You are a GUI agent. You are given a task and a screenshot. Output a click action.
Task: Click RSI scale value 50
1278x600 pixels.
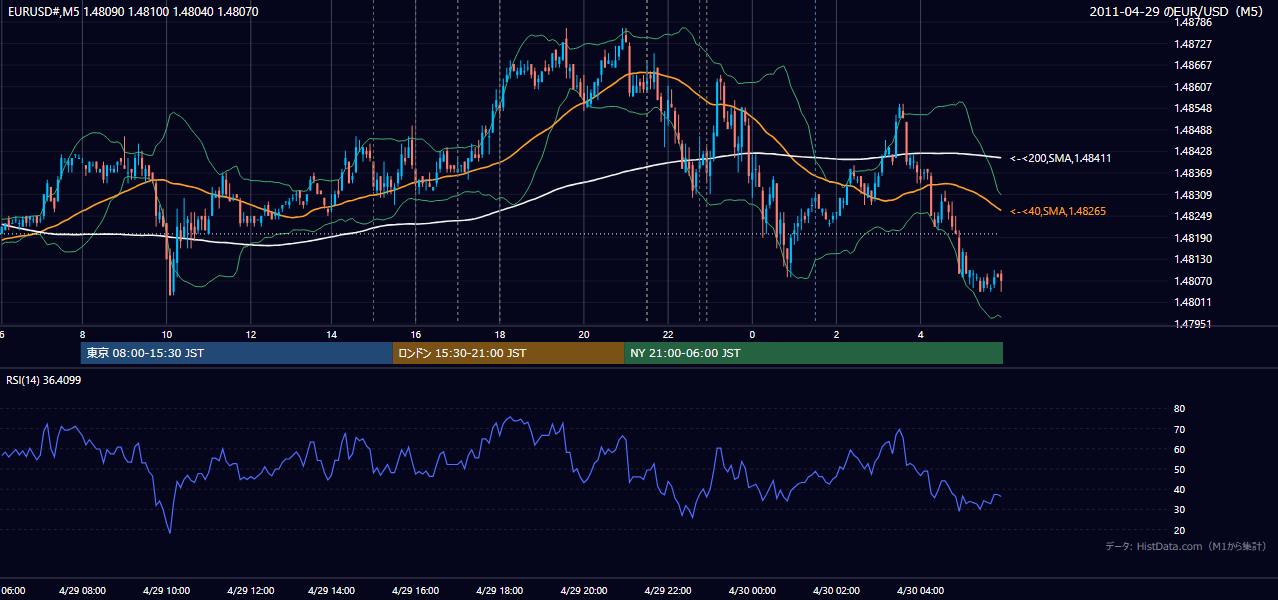tap(1179, 469)
